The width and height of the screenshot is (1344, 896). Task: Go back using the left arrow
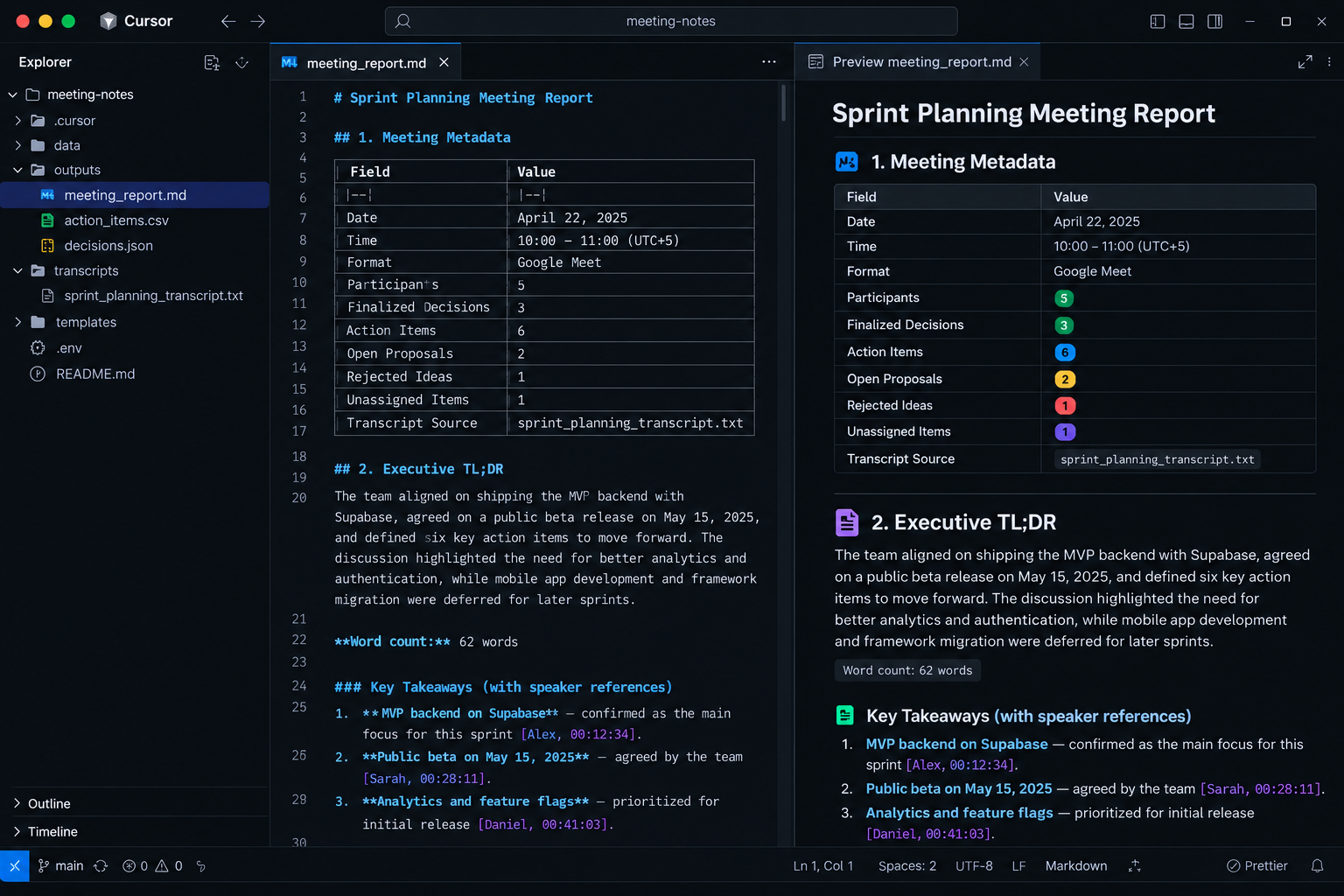pyautogui.click(x=228, y=21)
